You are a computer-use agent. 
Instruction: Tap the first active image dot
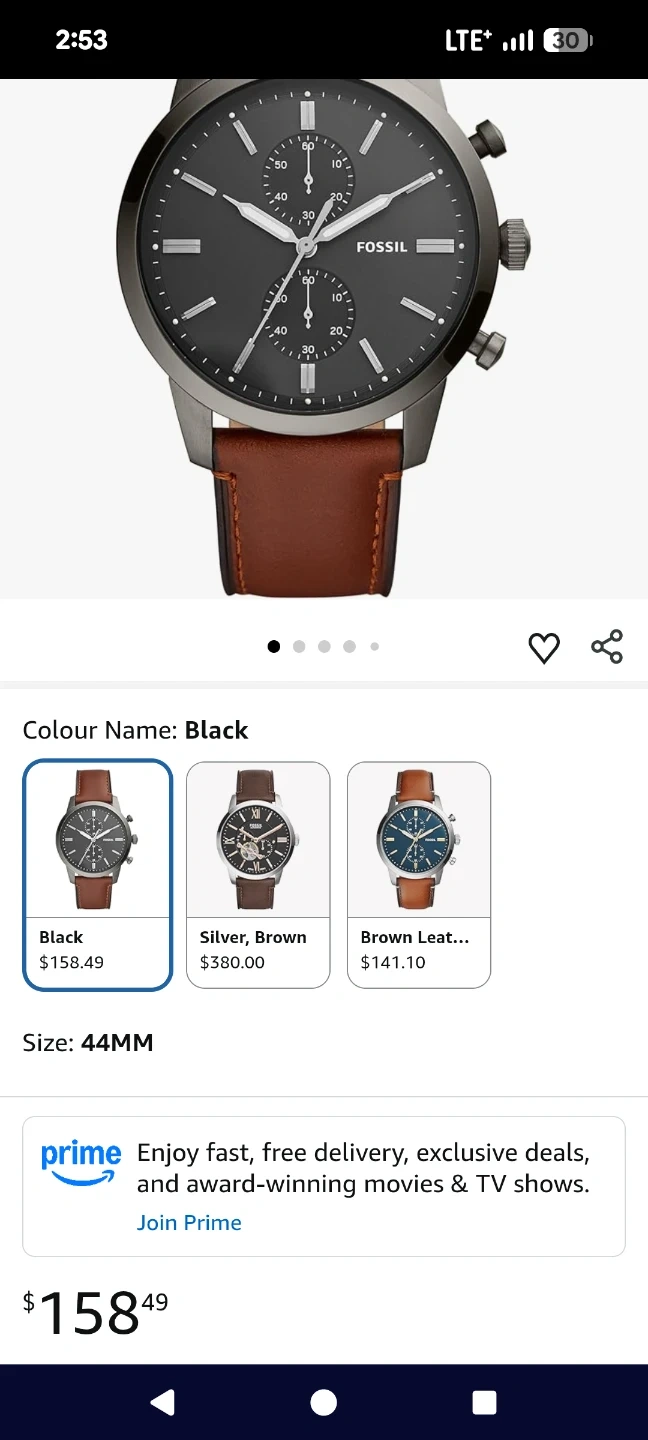(x=274, y=646)
